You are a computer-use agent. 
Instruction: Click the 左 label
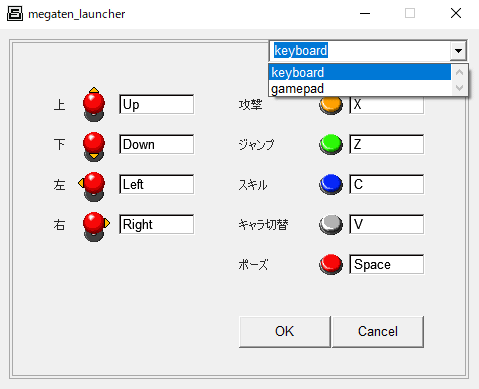[59, 185]
